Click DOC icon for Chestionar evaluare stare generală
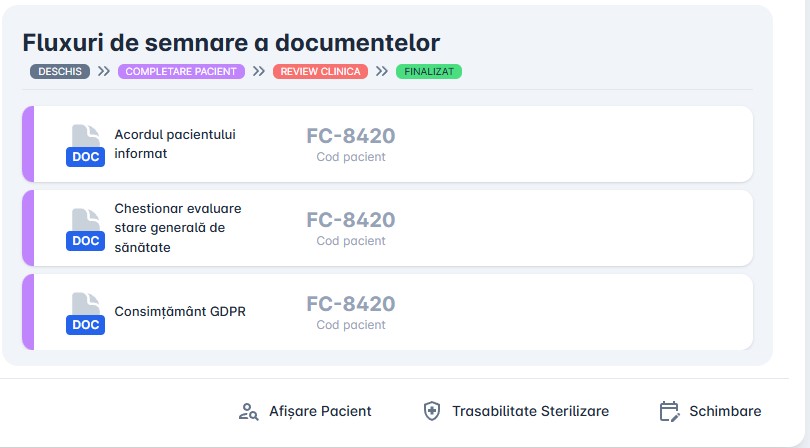810x448 pixels. click(86, 229)
